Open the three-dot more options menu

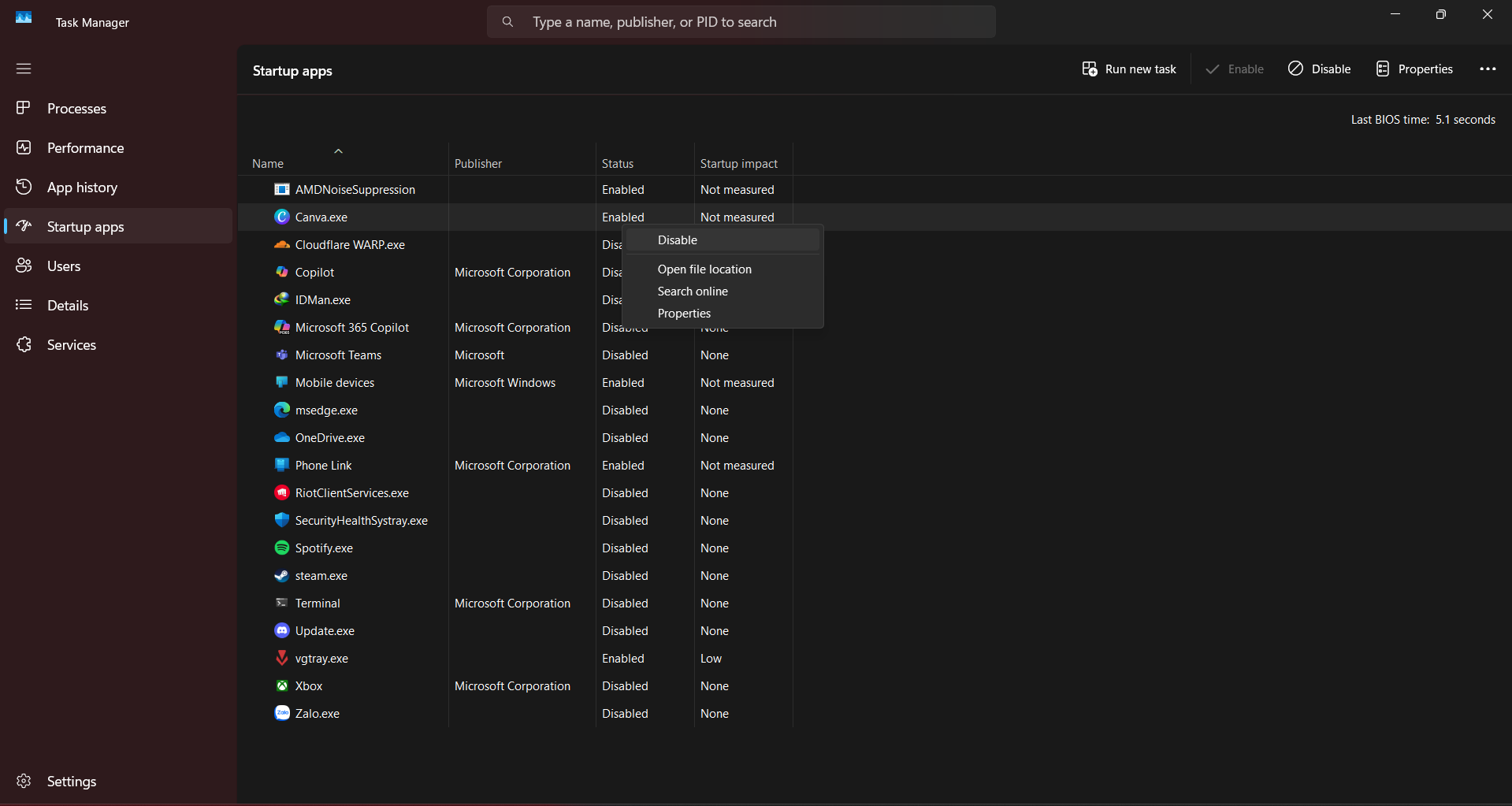tap(1488, 69)
